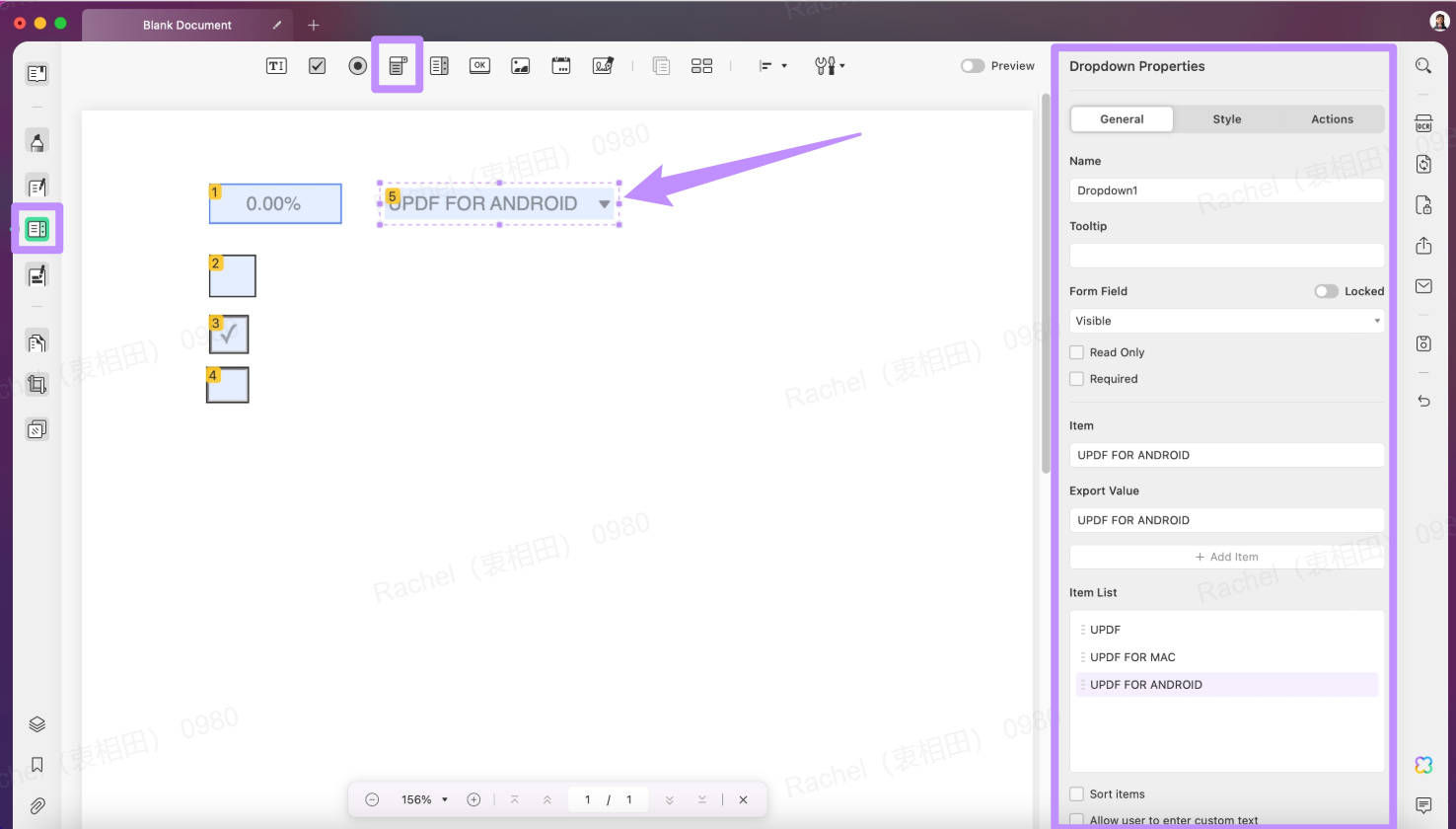This screenshot has width=1456, height=829.
Task: Enable Sort items option
Action: click(x=1076, y=793)
